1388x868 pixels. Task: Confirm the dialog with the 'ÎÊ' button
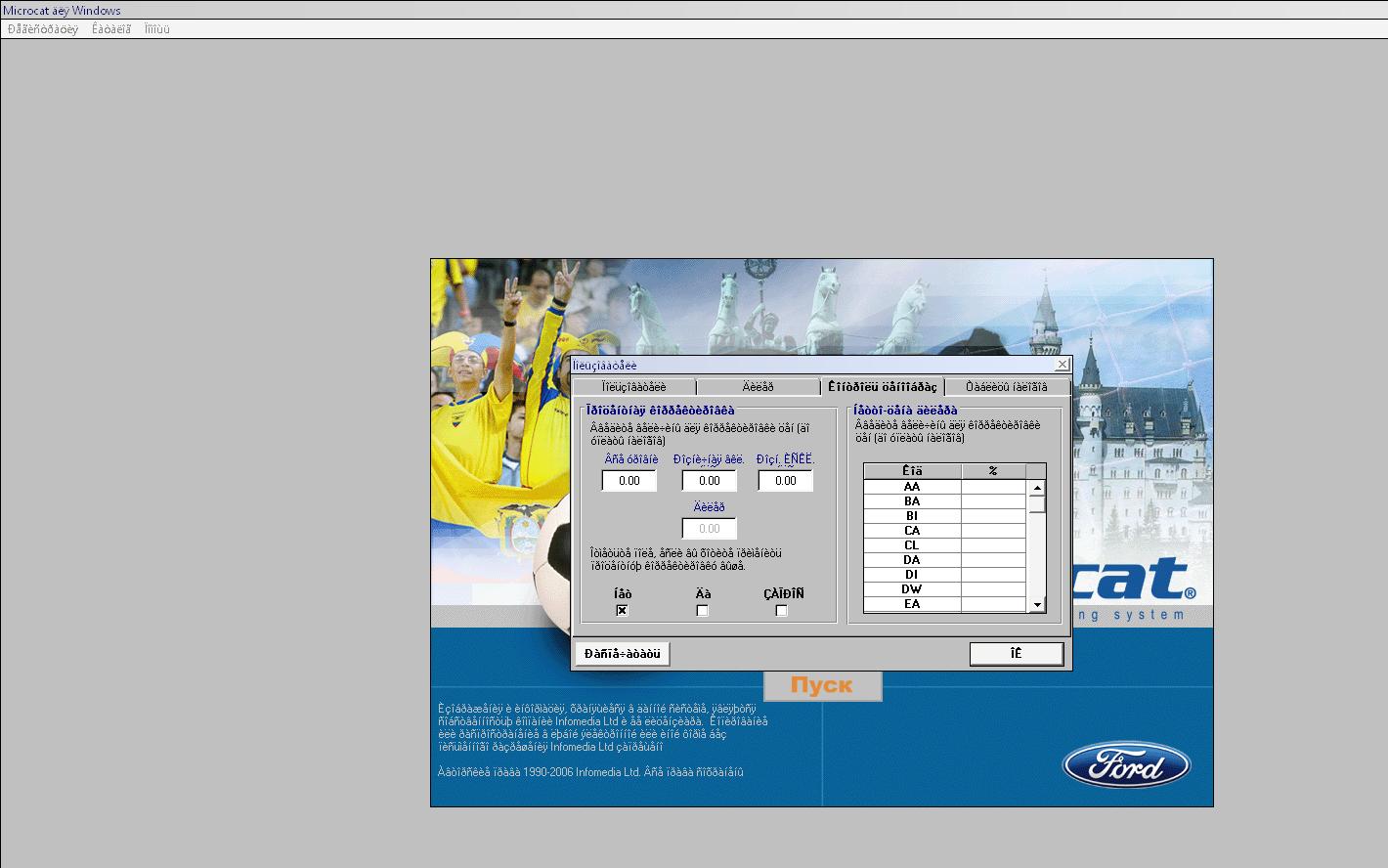pos(1016,654)
